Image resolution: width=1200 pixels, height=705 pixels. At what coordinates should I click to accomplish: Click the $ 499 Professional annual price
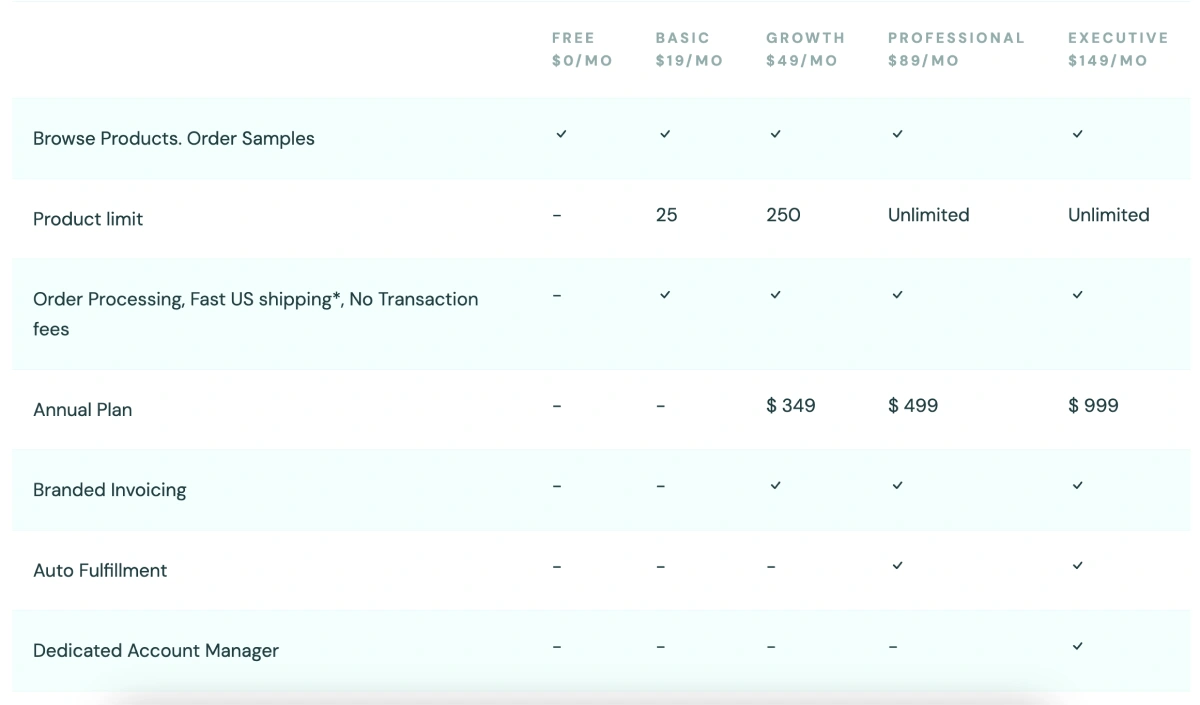coord(913,405)
